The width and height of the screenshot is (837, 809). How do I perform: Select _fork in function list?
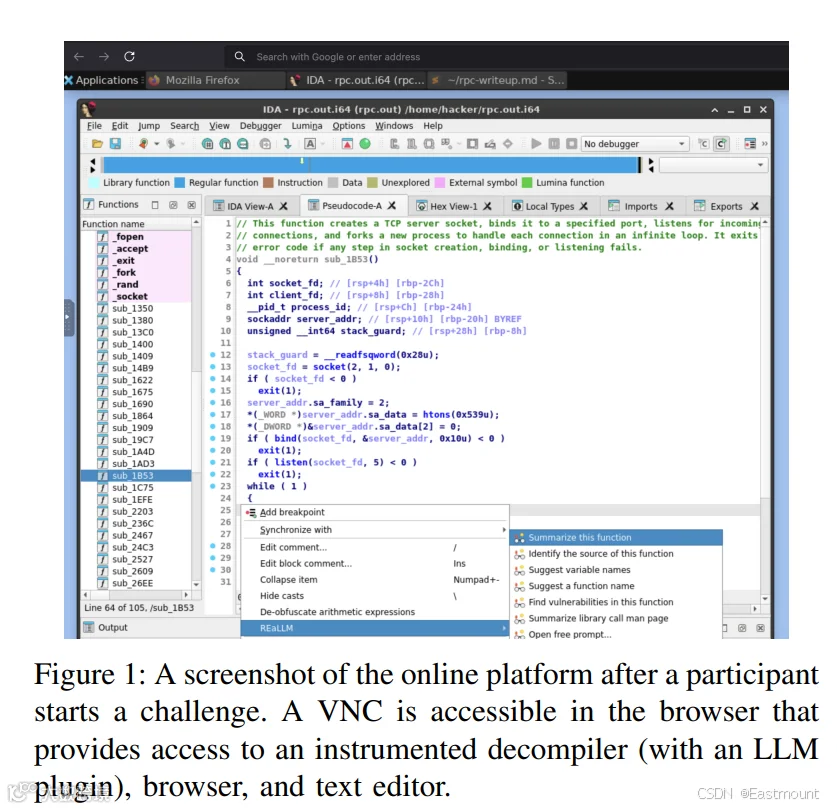point(125,273)
